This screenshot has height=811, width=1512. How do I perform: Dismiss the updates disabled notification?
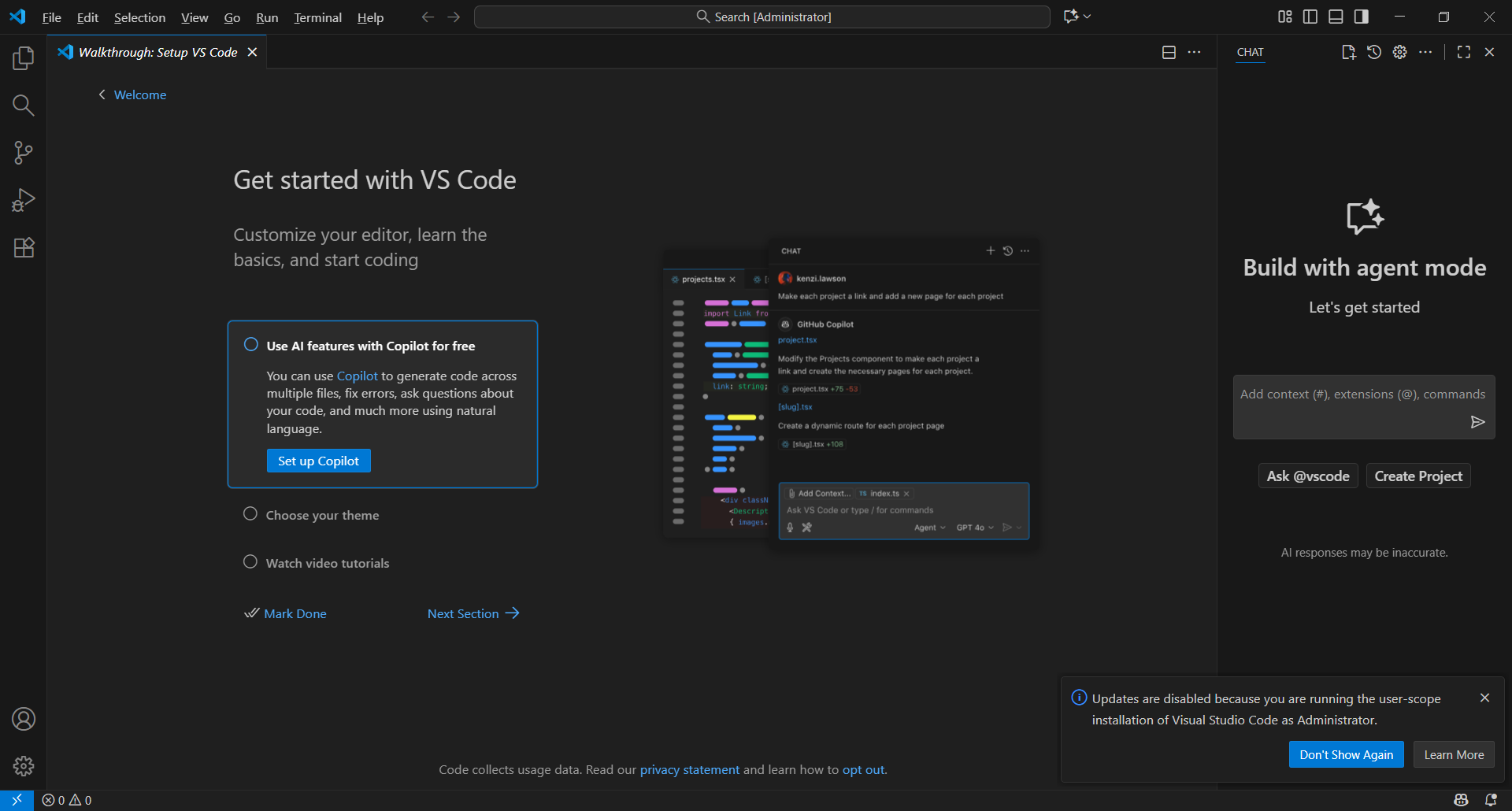click(1484, 698)
